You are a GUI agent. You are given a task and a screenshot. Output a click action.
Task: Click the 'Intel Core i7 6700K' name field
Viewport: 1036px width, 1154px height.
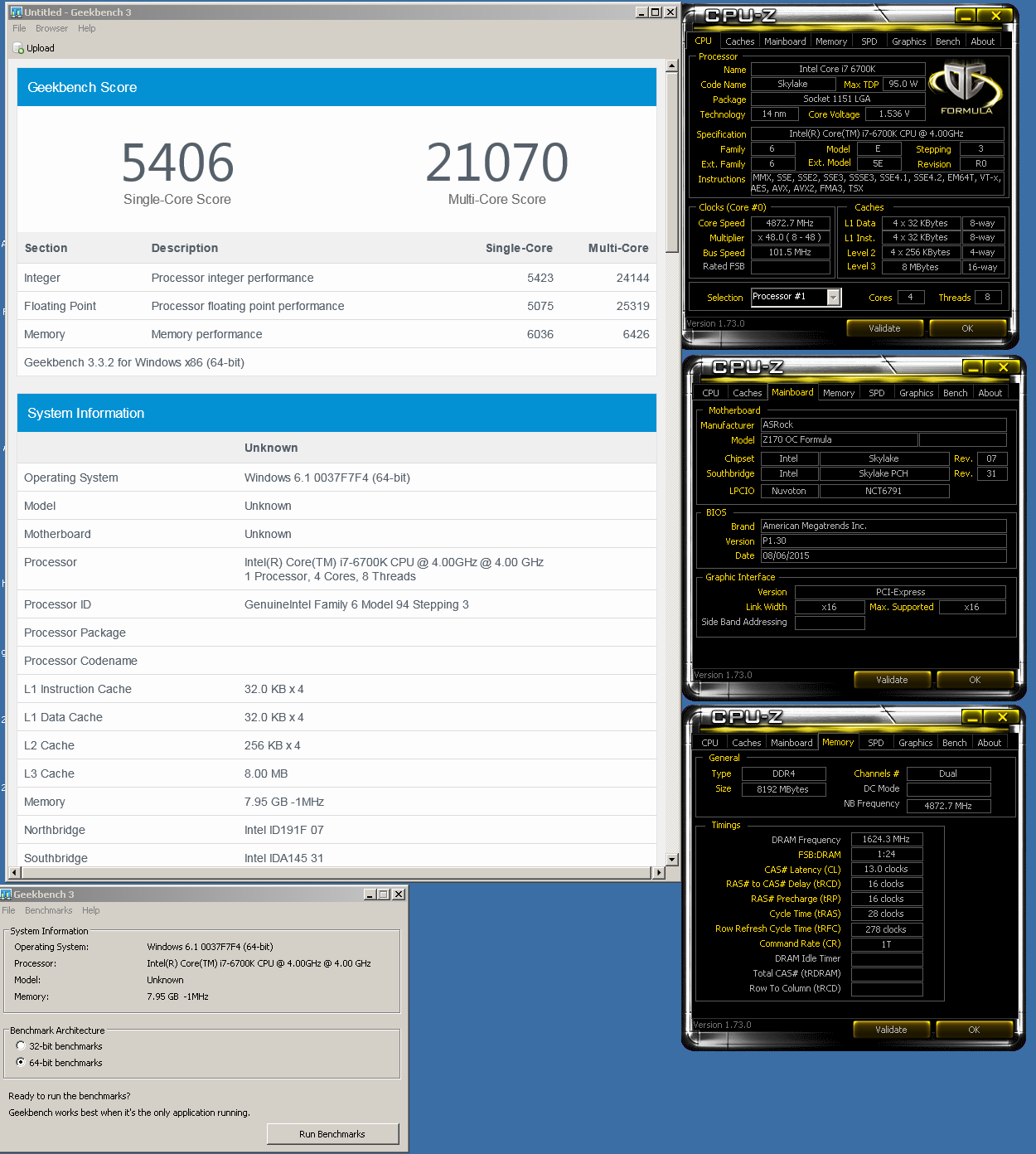coord(837,70)
